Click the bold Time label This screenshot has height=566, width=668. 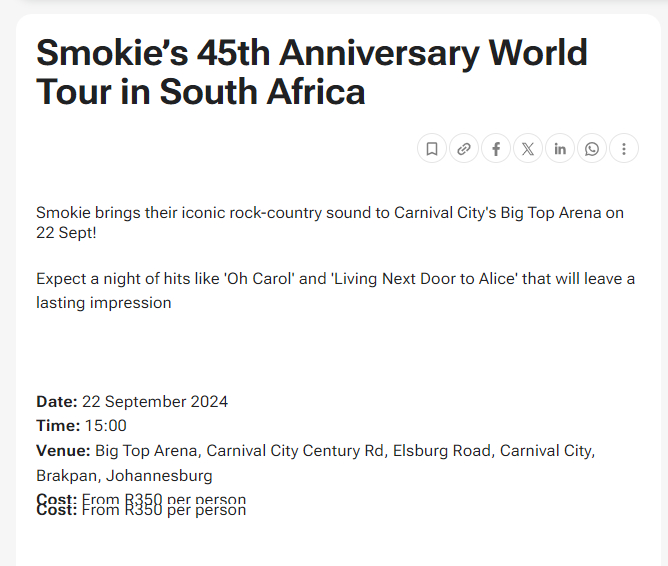coord(58,425)
